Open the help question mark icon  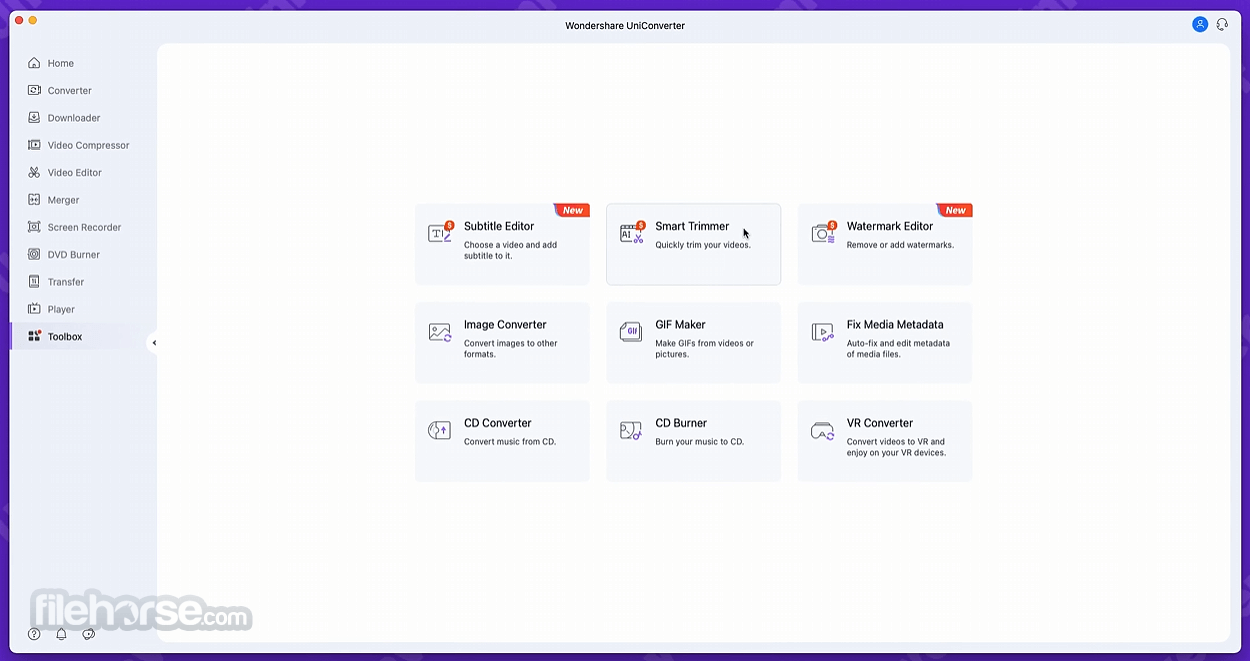pos(34,634)
